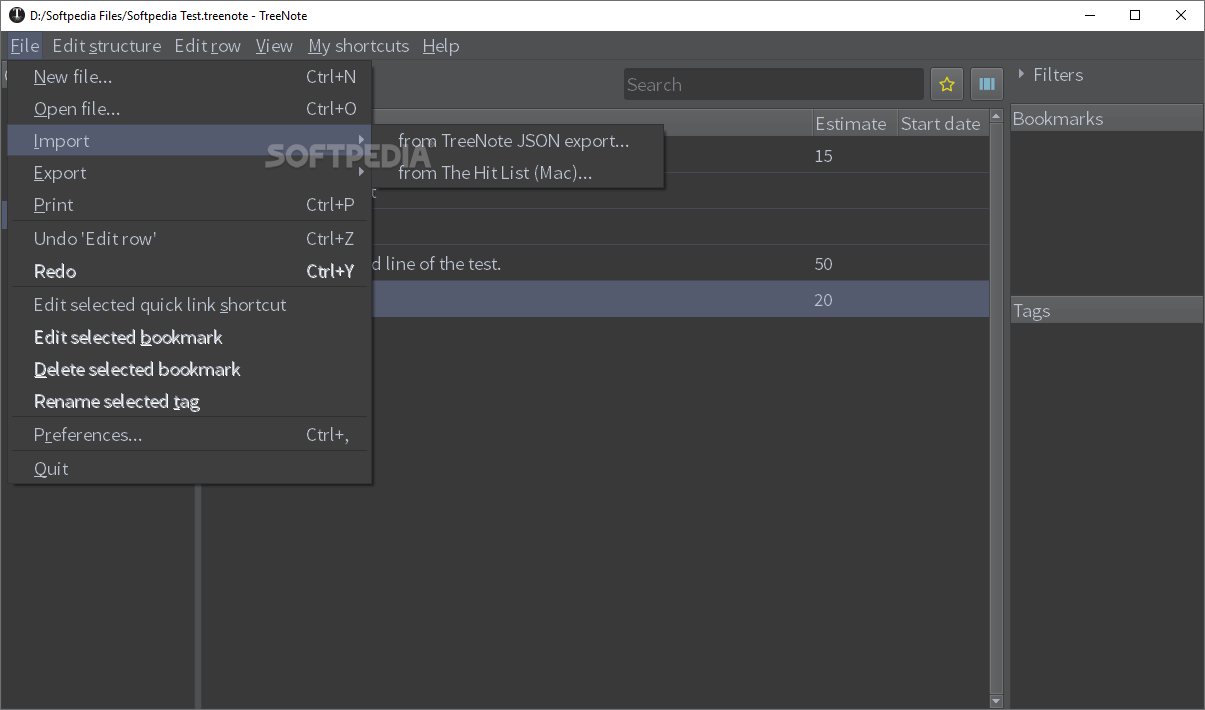Click the Tags panel header
The width and height of the screenshot is (1205, 710).
(x=1107, y=311)
